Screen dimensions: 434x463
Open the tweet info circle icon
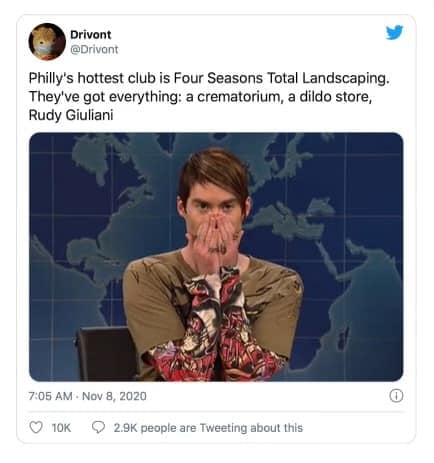(396, 396)
